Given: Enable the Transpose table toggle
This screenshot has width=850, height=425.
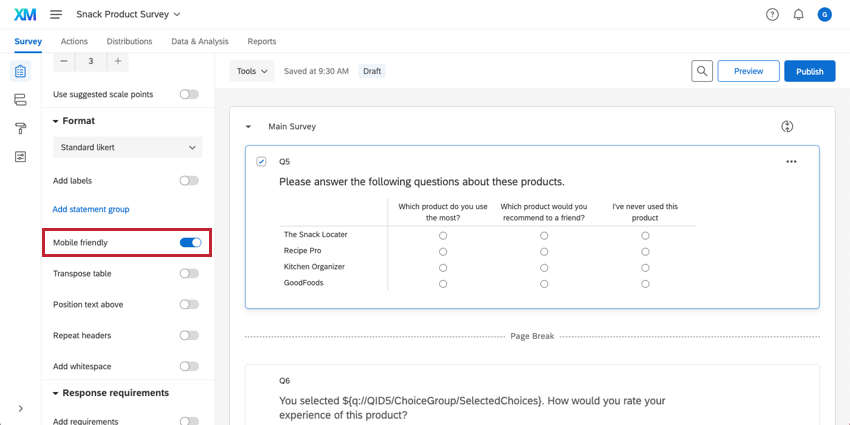Looking at the screenshot, I should click(189, 273).
